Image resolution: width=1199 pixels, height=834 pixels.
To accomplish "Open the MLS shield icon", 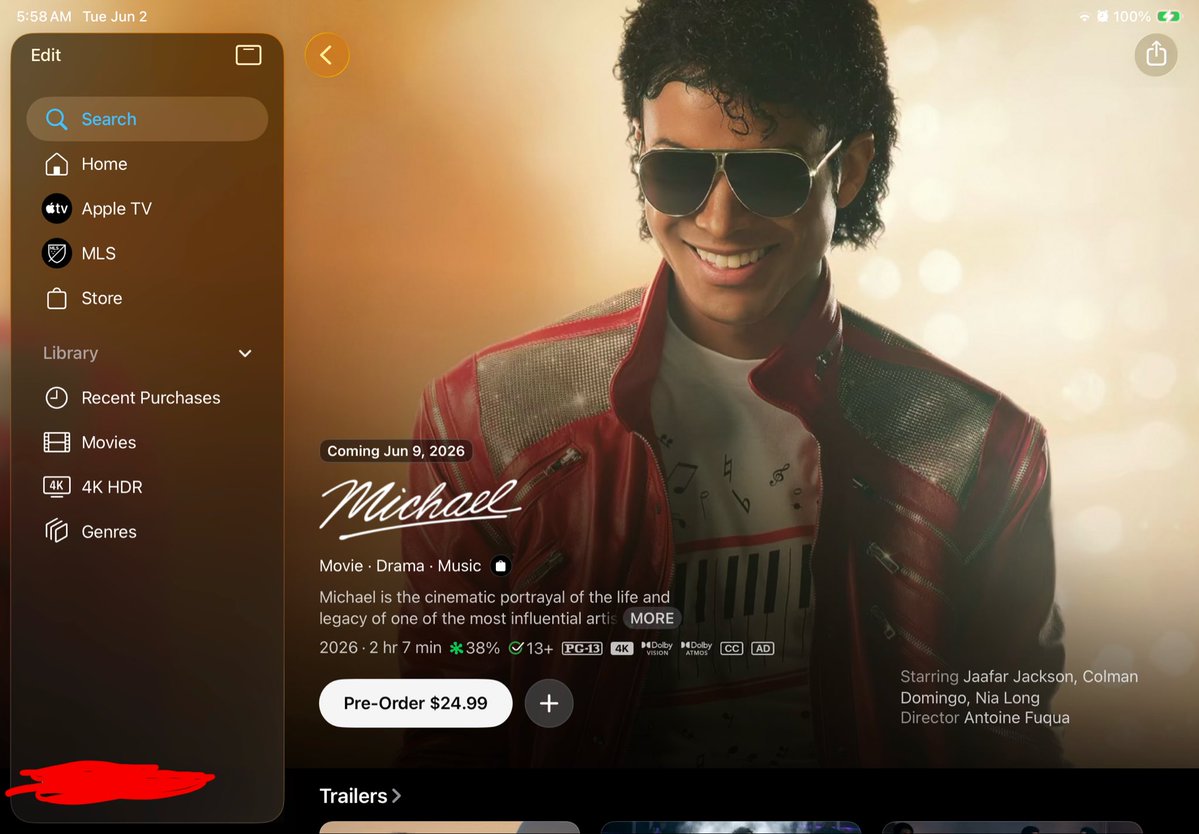I will click(x=57, y=253).
